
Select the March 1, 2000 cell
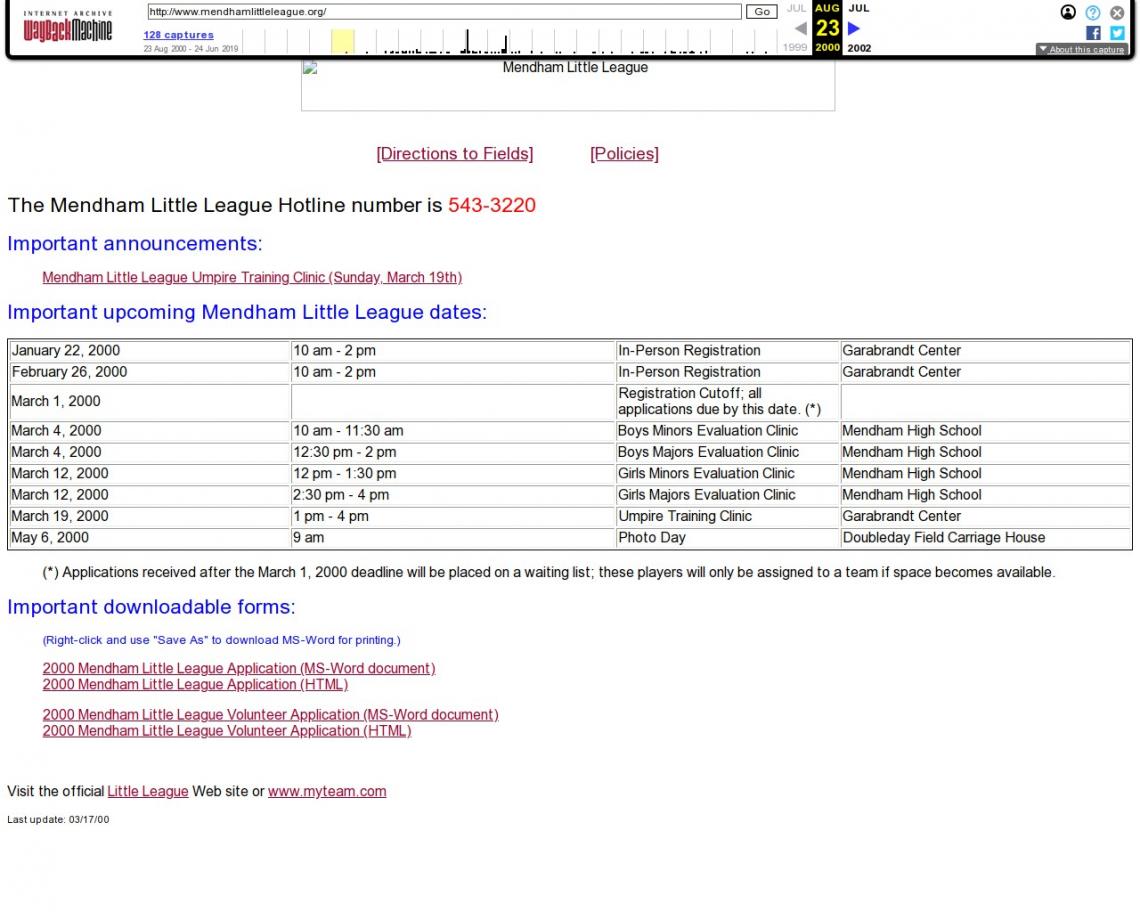pyautogui.click(x=149, y=401)
